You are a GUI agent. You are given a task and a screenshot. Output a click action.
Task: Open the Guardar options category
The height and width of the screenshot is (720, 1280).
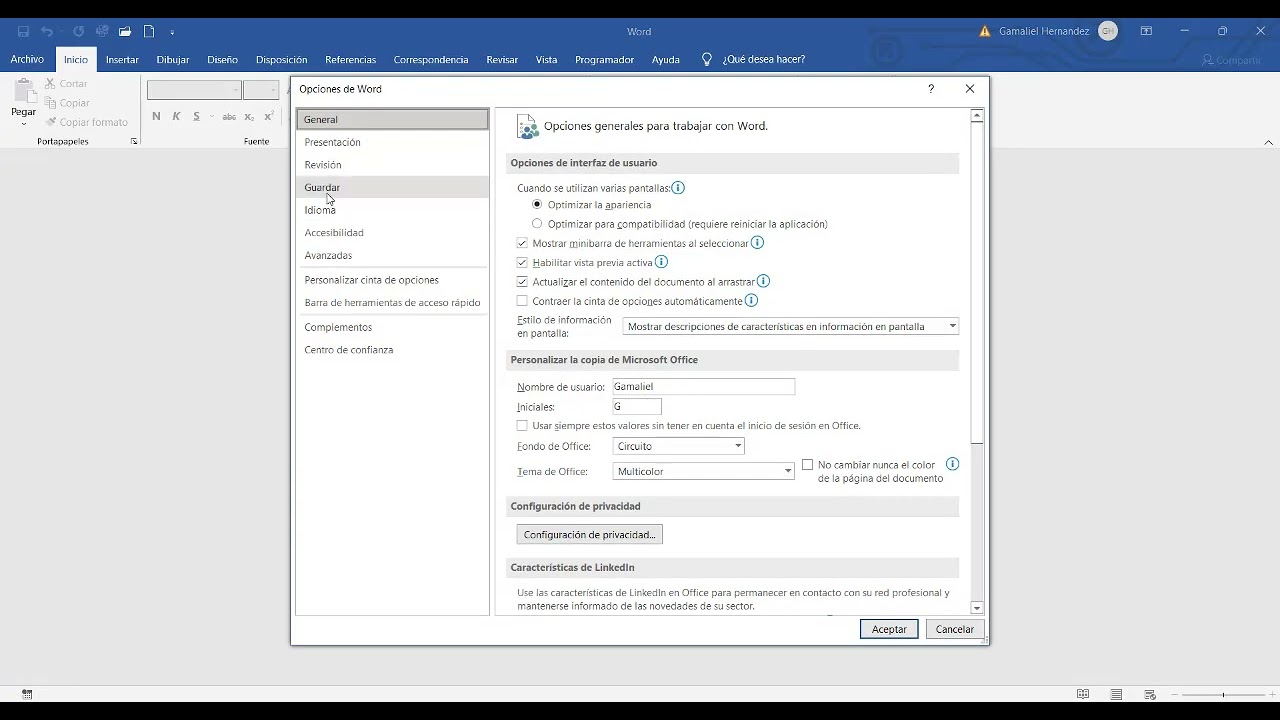coord(392,187)
